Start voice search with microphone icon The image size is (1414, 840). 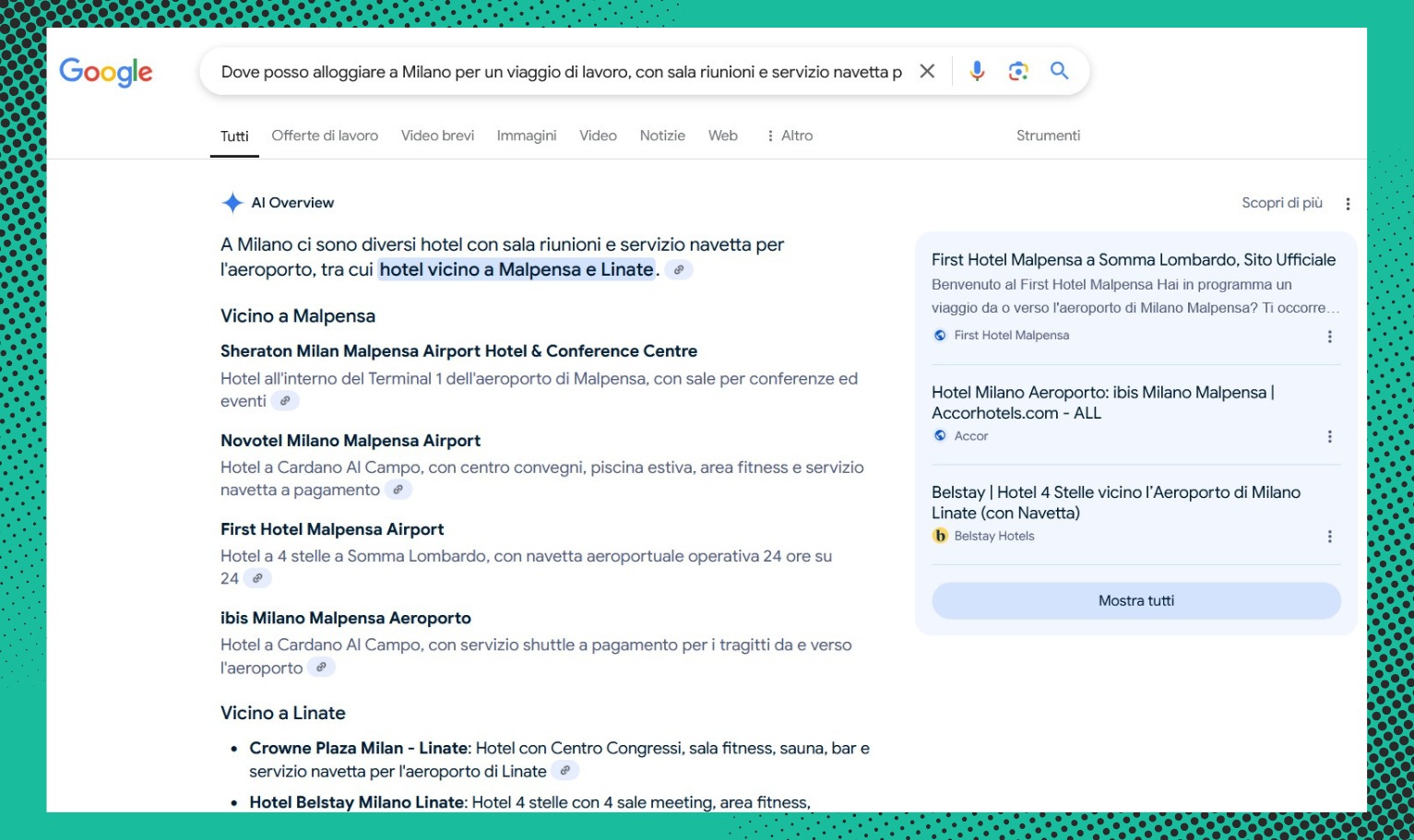(977, 71)
